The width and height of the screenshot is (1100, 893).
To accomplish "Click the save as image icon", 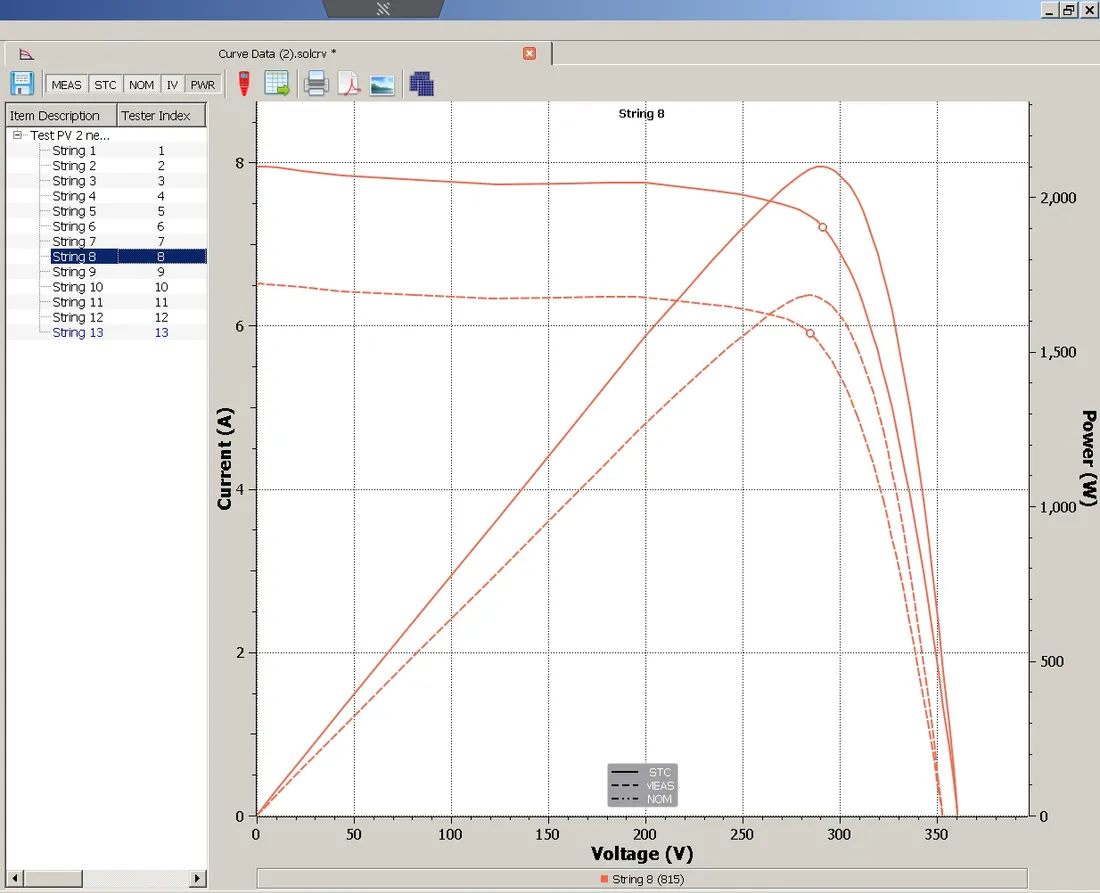I will tap(382, 85).
